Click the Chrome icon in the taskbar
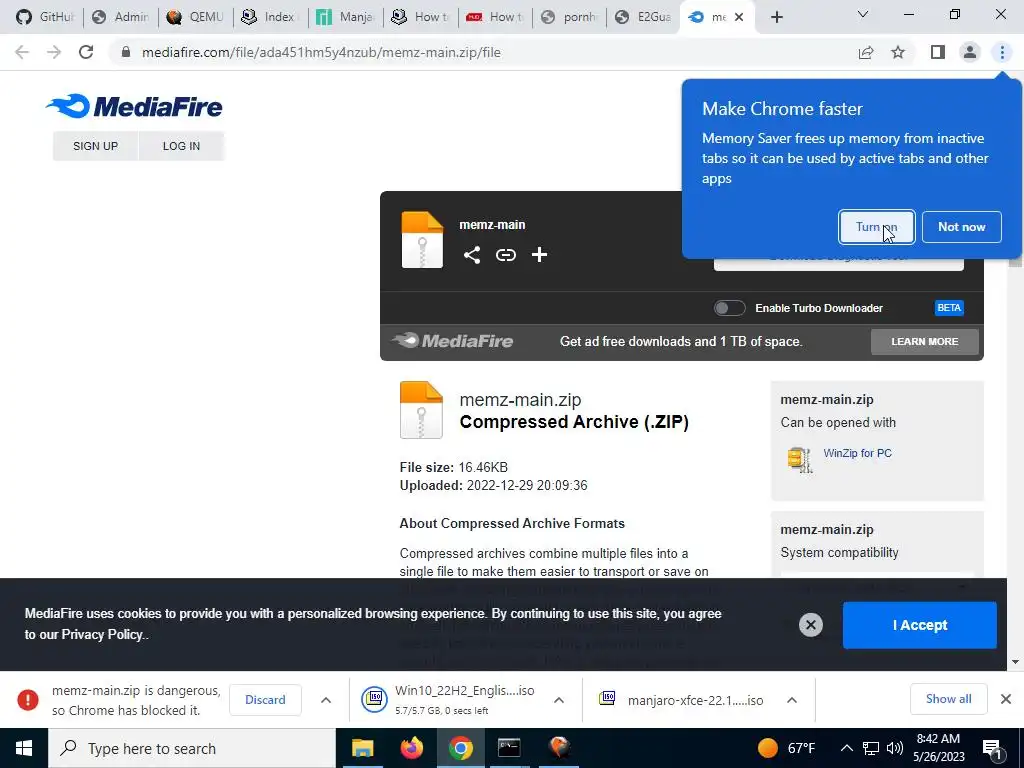Screen dimensions: 1024x768 [460, 748]
